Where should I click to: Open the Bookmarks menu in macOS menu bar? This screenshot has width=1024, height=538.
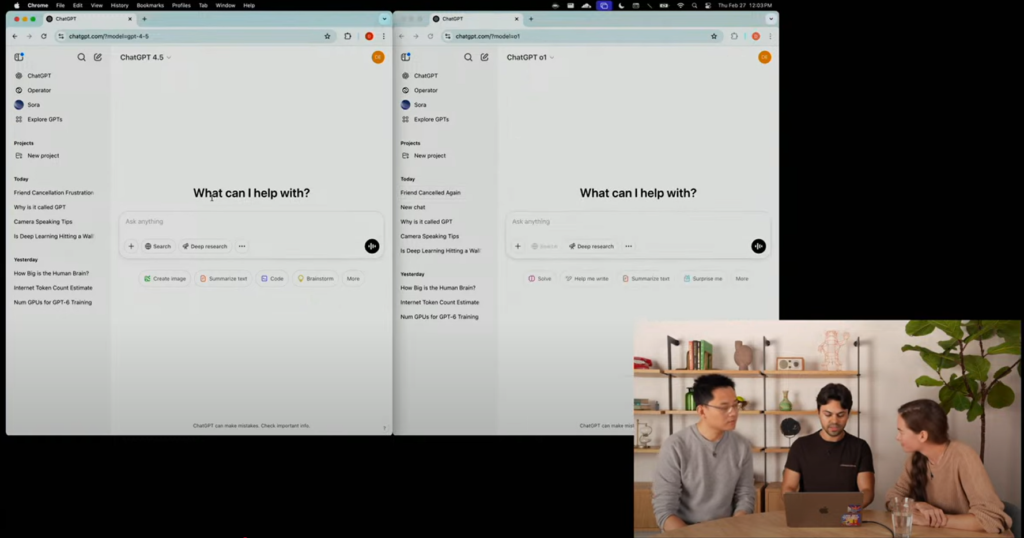pos(150,5)
